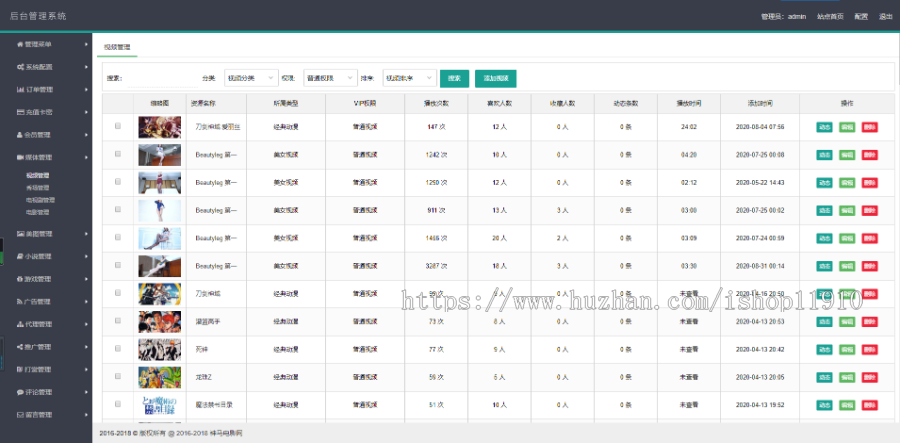Click the picture icon beside 美图管理

click(x=20, y=234)
